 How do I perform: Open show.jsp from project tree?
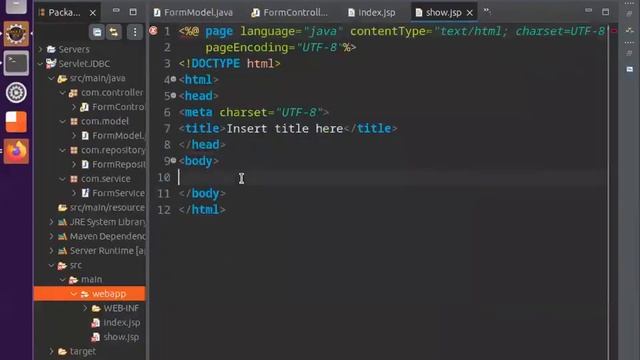[116, 337]
